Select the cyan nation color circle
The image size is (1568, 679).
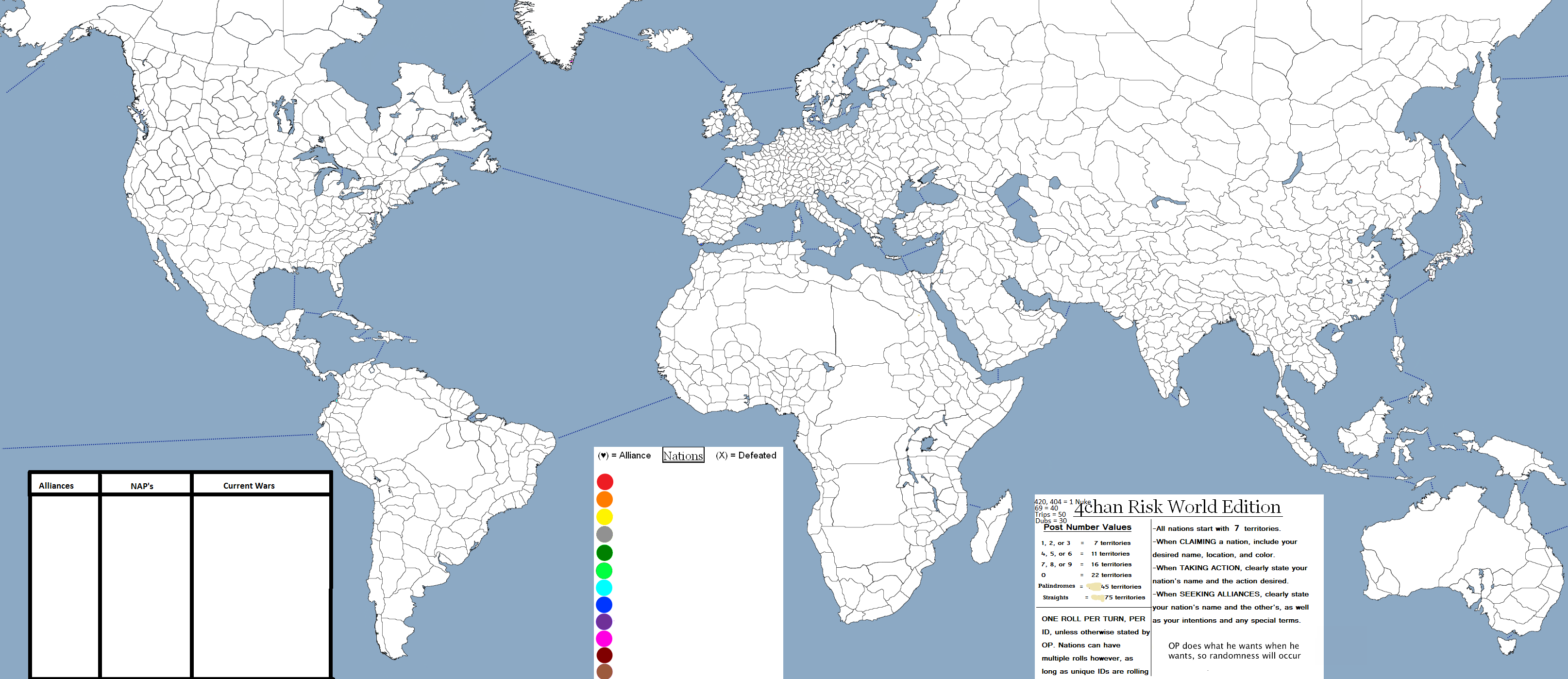[605, 588]
